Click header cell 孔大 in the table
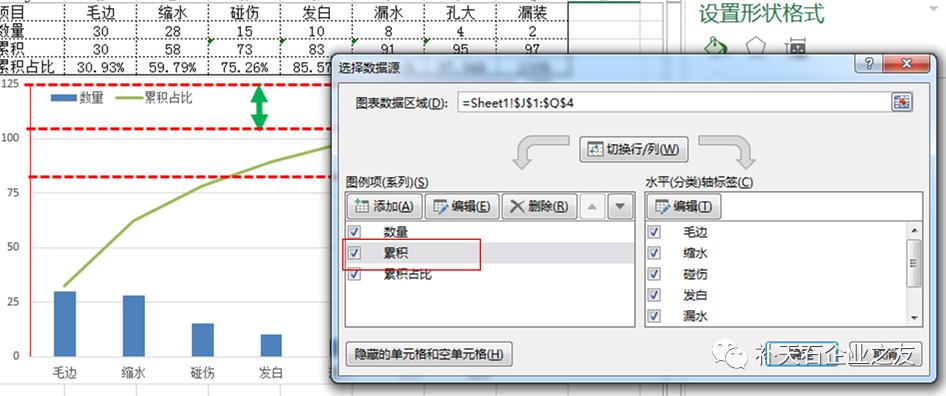 coord(460,13)
